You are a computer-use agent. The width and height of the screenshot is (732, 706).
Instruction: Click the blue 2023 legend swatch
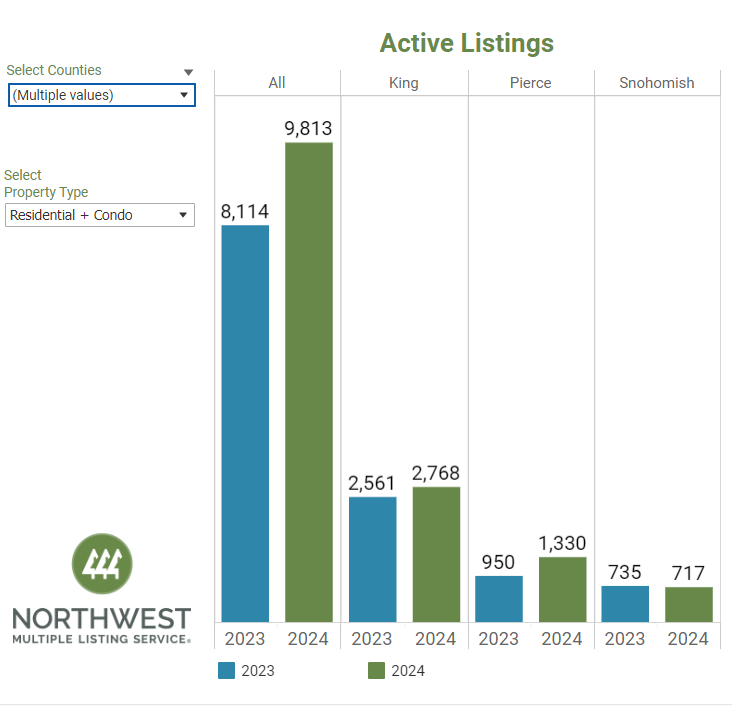pyautogui.click(x=227, y=671)
